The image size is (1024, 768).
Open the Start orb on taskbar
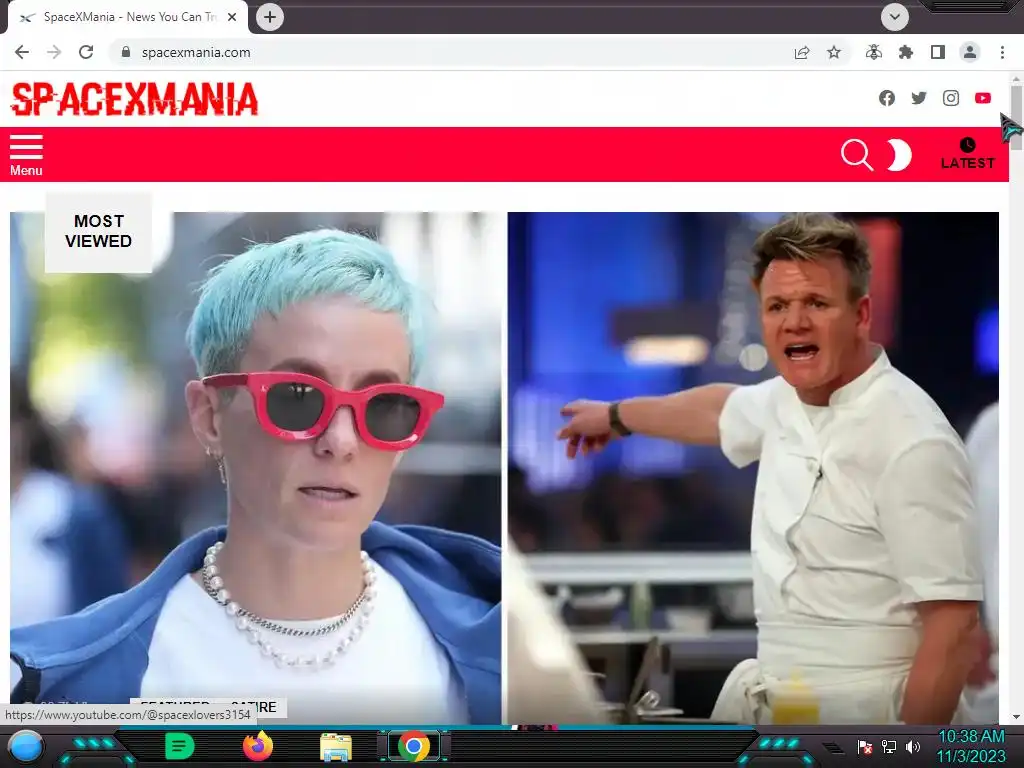[26, 746]
